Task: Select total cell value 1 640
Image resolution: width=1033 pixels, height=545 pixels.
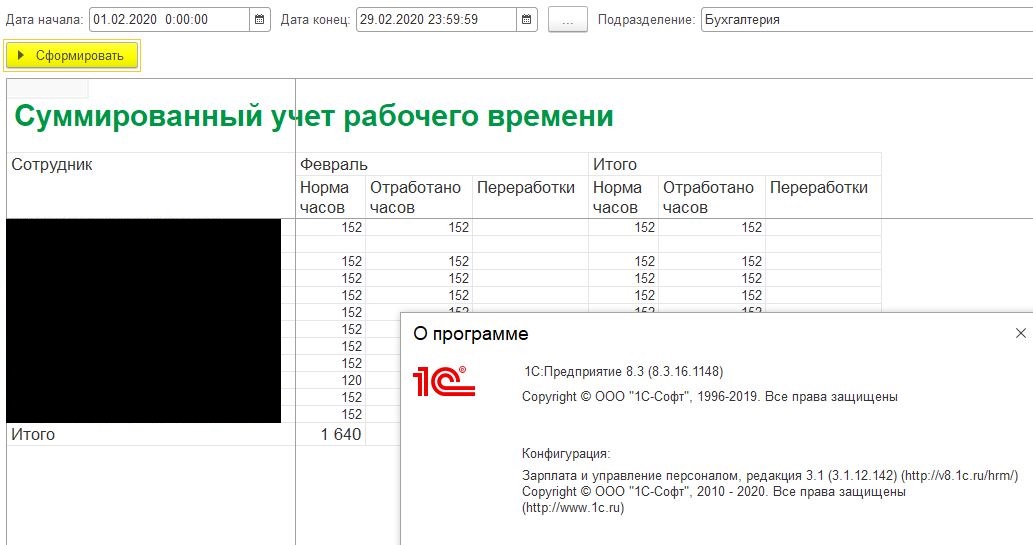Action: (x=331, y=434)
